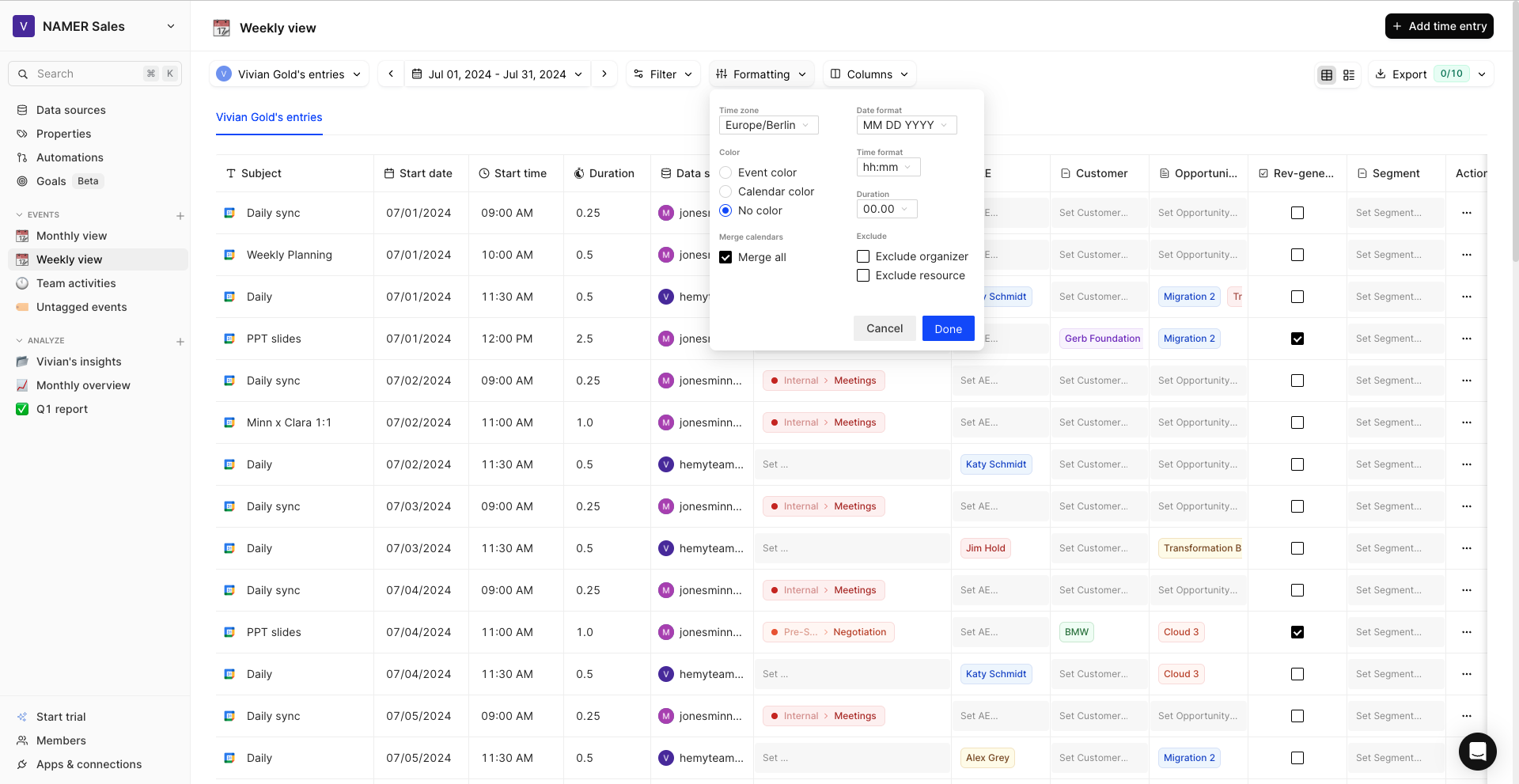Open the chat support bubble
1519x784 pixels.
(1478, 752)
